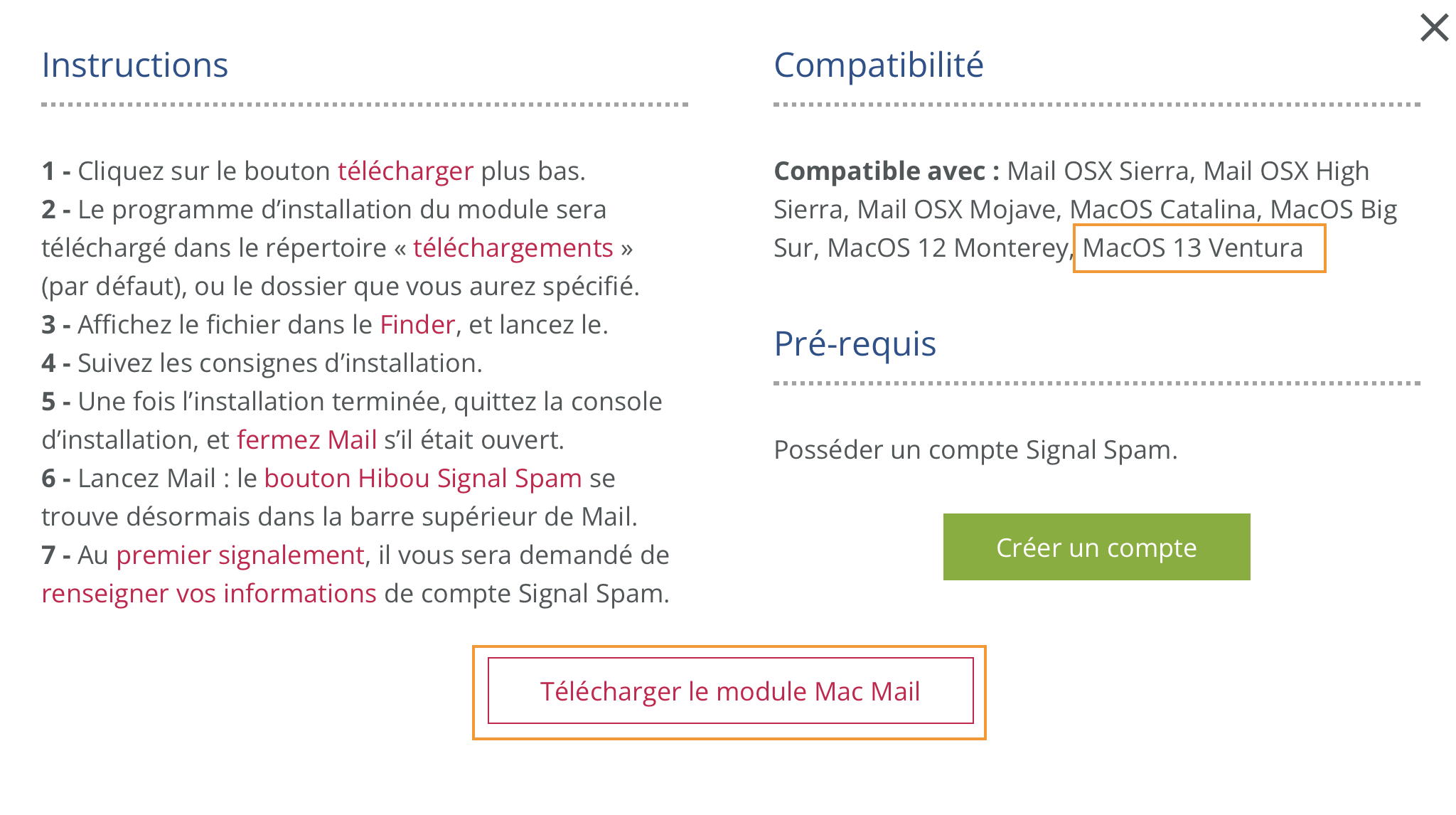Click the dotted divider under "Instructions"
The width and height of the screenshot is (1456, 815).
coord(364,105)
